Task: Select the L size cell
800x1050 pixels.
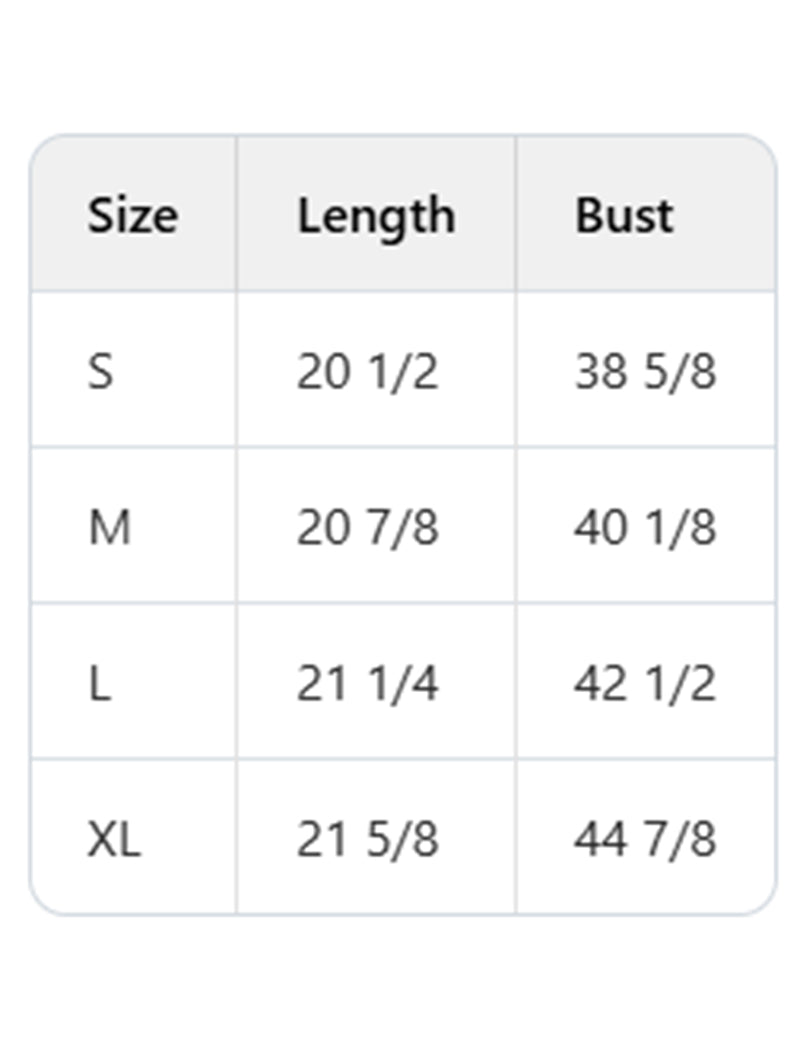Action: [99, 684]
